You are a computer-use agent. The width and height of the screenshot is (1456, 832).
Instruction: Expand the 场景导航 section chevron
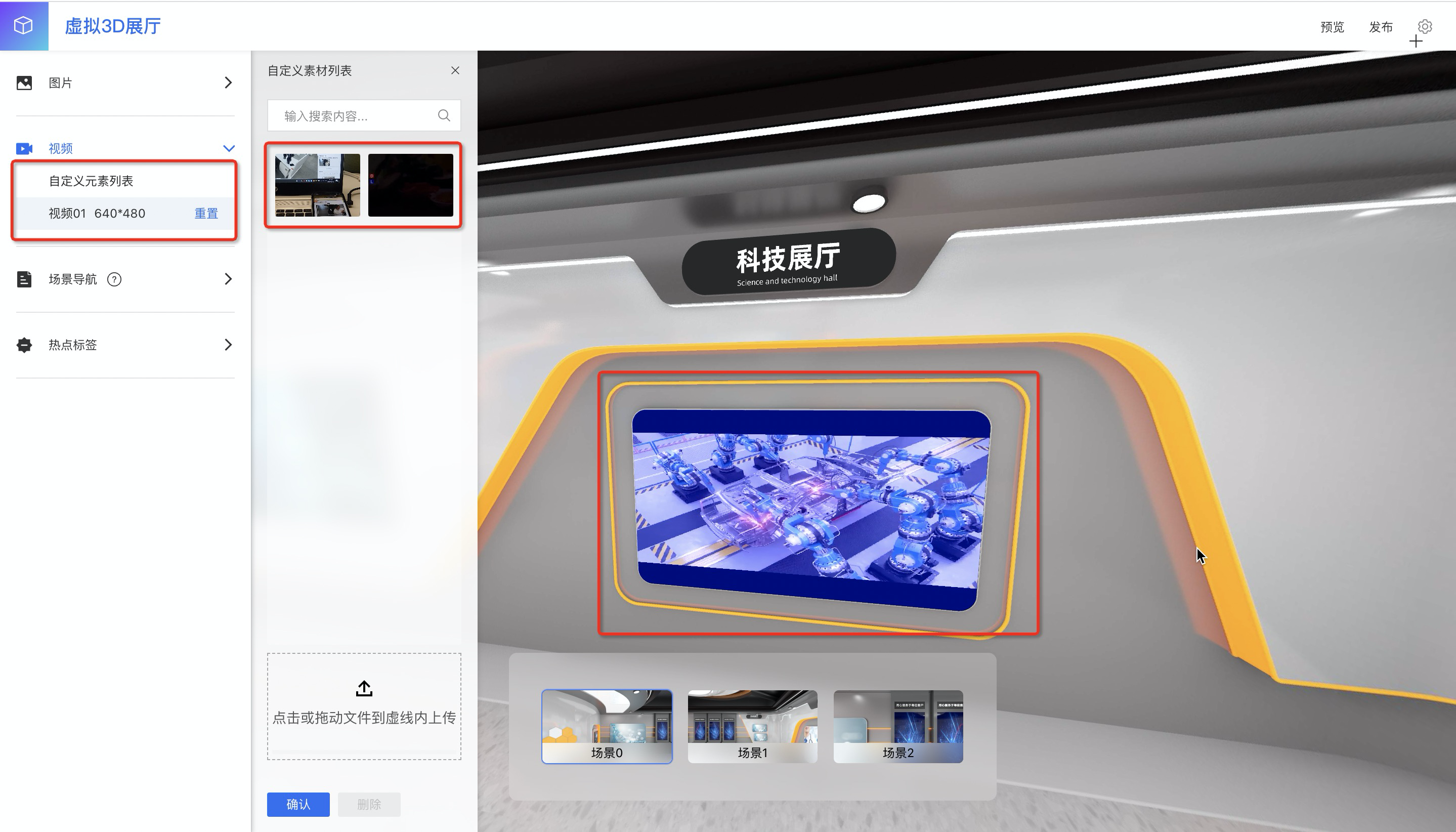point(228,279)
